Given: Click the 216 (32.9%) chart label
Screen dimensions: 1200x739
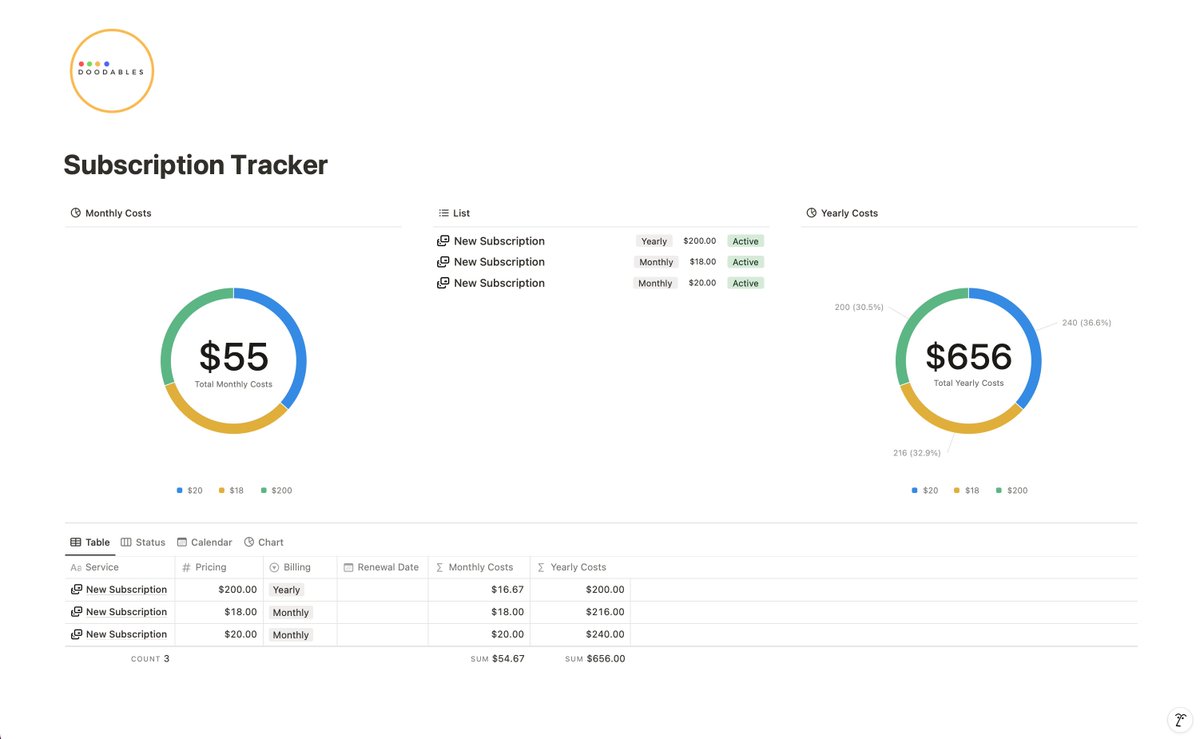Looking at the screenshot, I should point(917,453).
